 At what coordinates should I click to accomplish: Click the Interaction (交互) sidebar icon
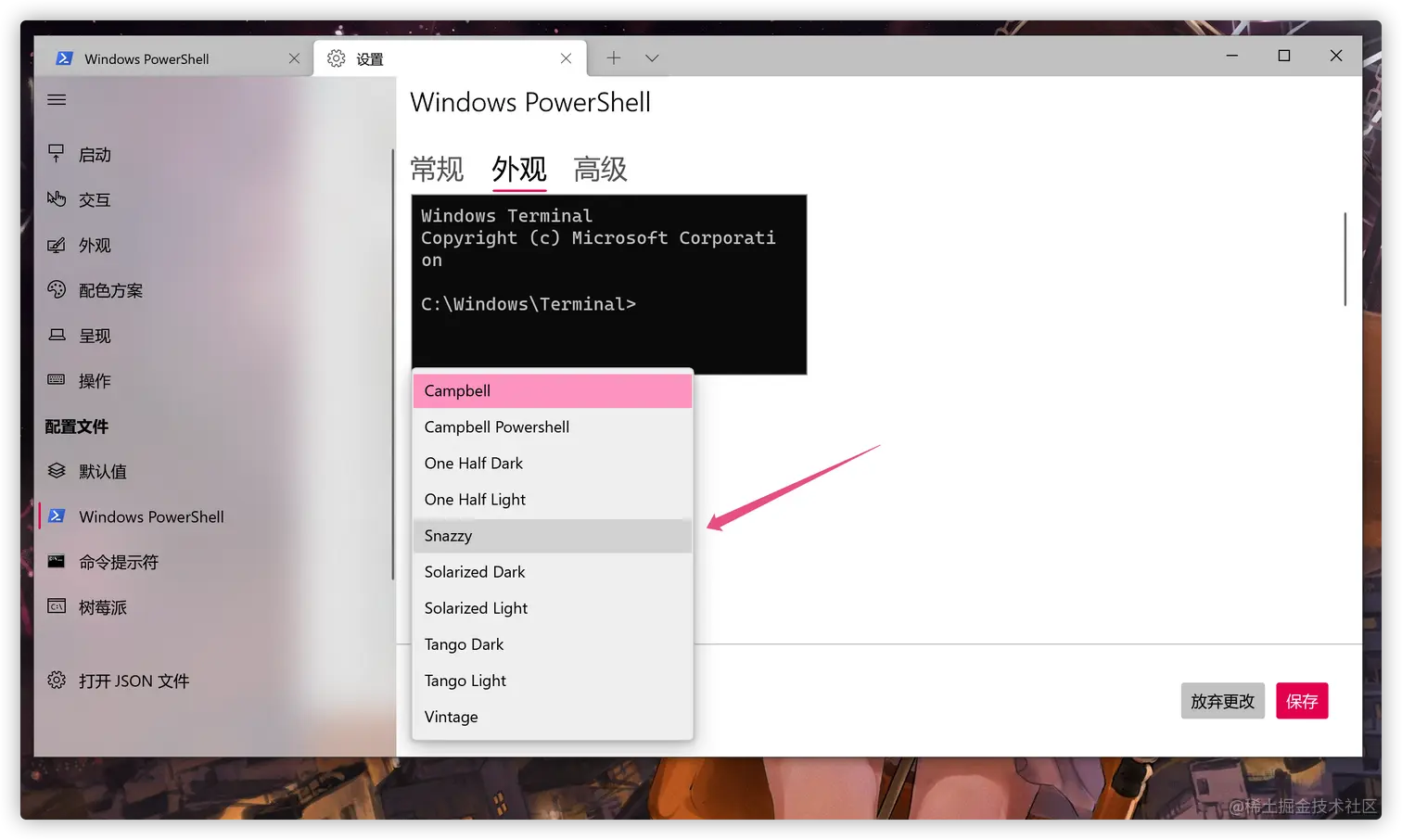point(57,199)
